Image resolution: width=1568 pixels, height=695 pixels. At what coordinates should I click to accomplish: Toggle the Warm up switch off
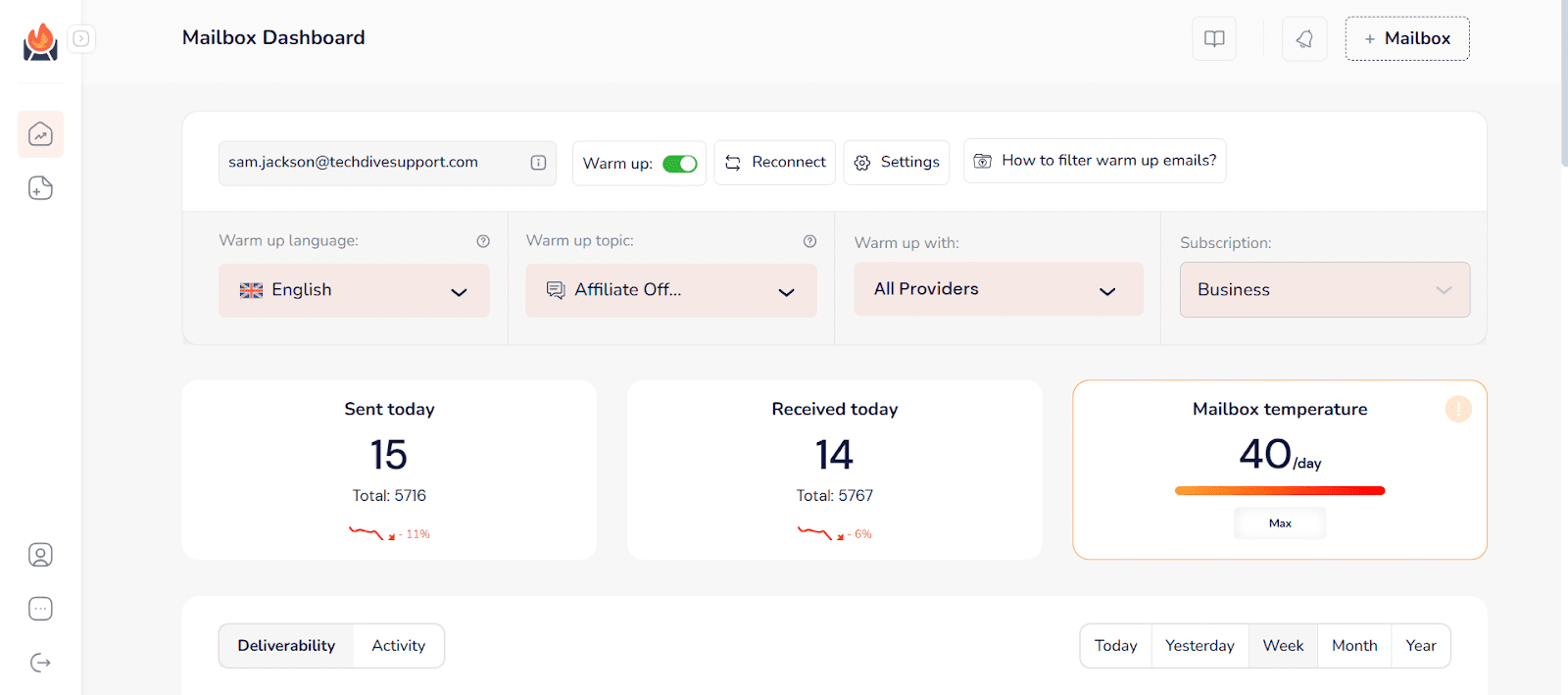click(679, 164)
